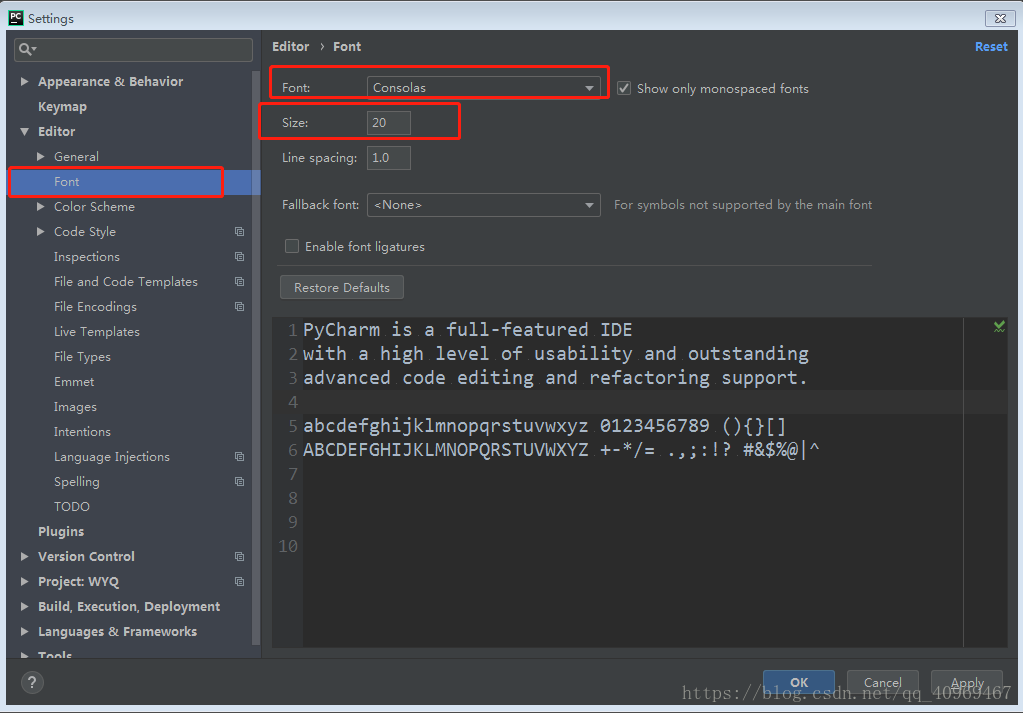Open Images settings
The width and height of the screenshot is (1023, 713).
click(75, 407)
